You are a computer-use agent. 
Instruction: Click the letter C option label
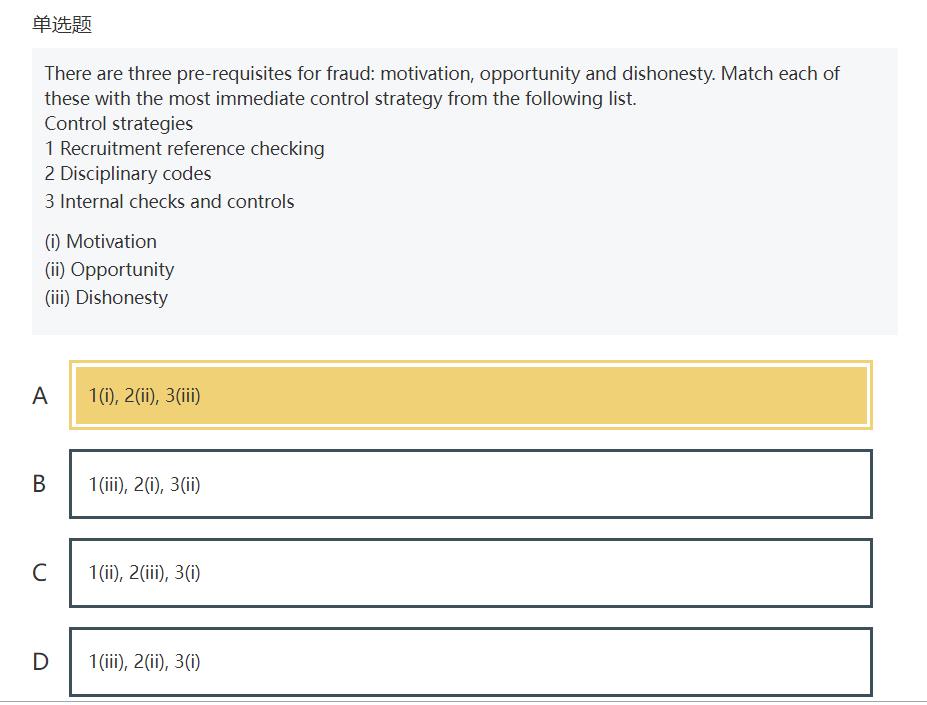[40, 573]
